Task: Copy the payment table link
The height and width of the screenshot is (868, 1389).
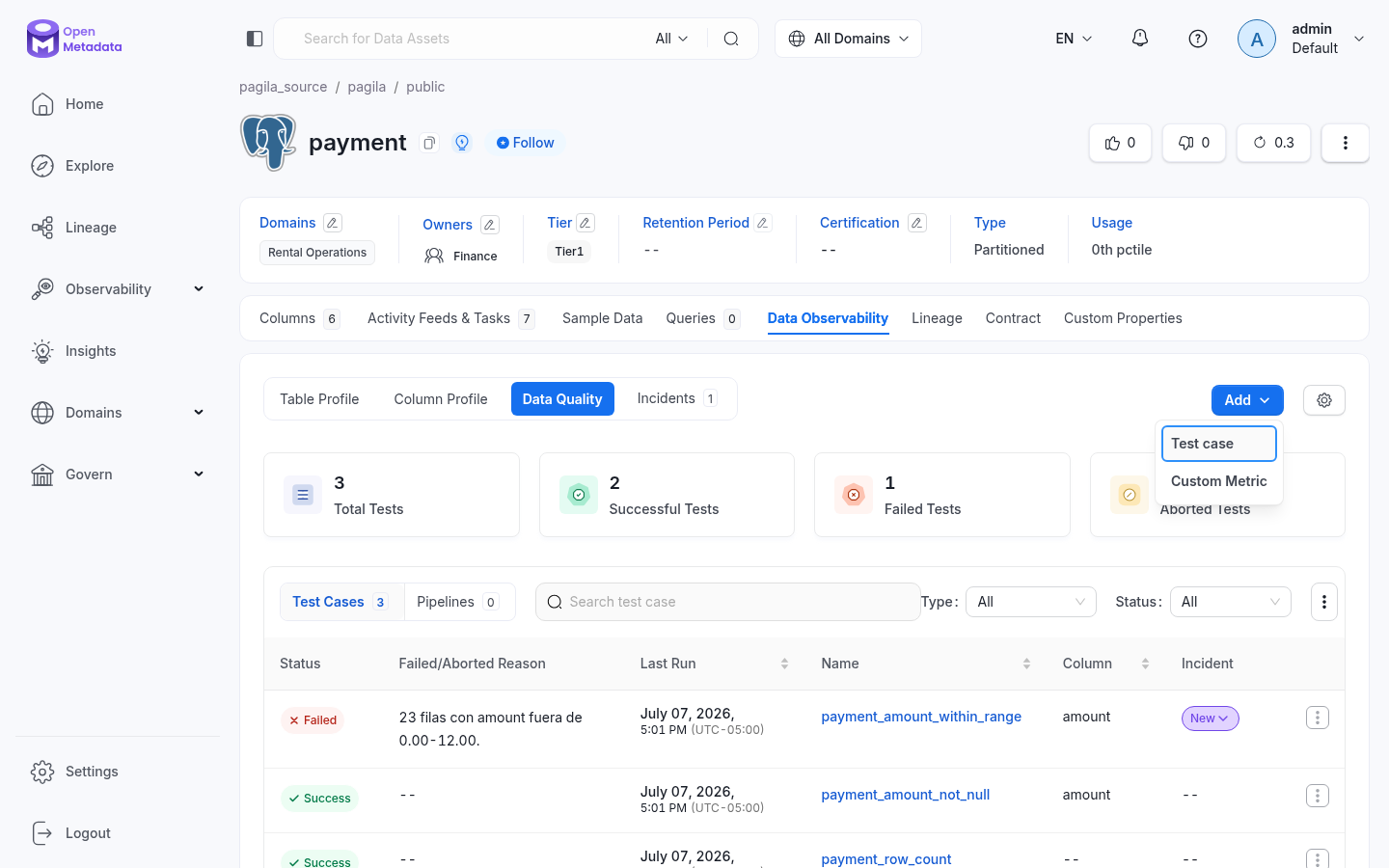Action: 429,143
